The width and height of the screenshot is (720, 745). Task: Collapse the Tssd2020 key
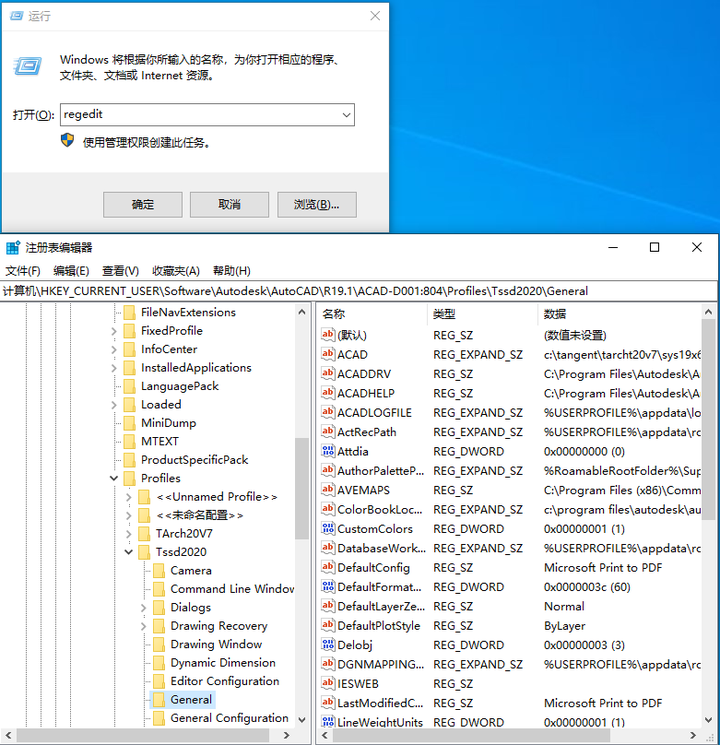tap(129, 552)
